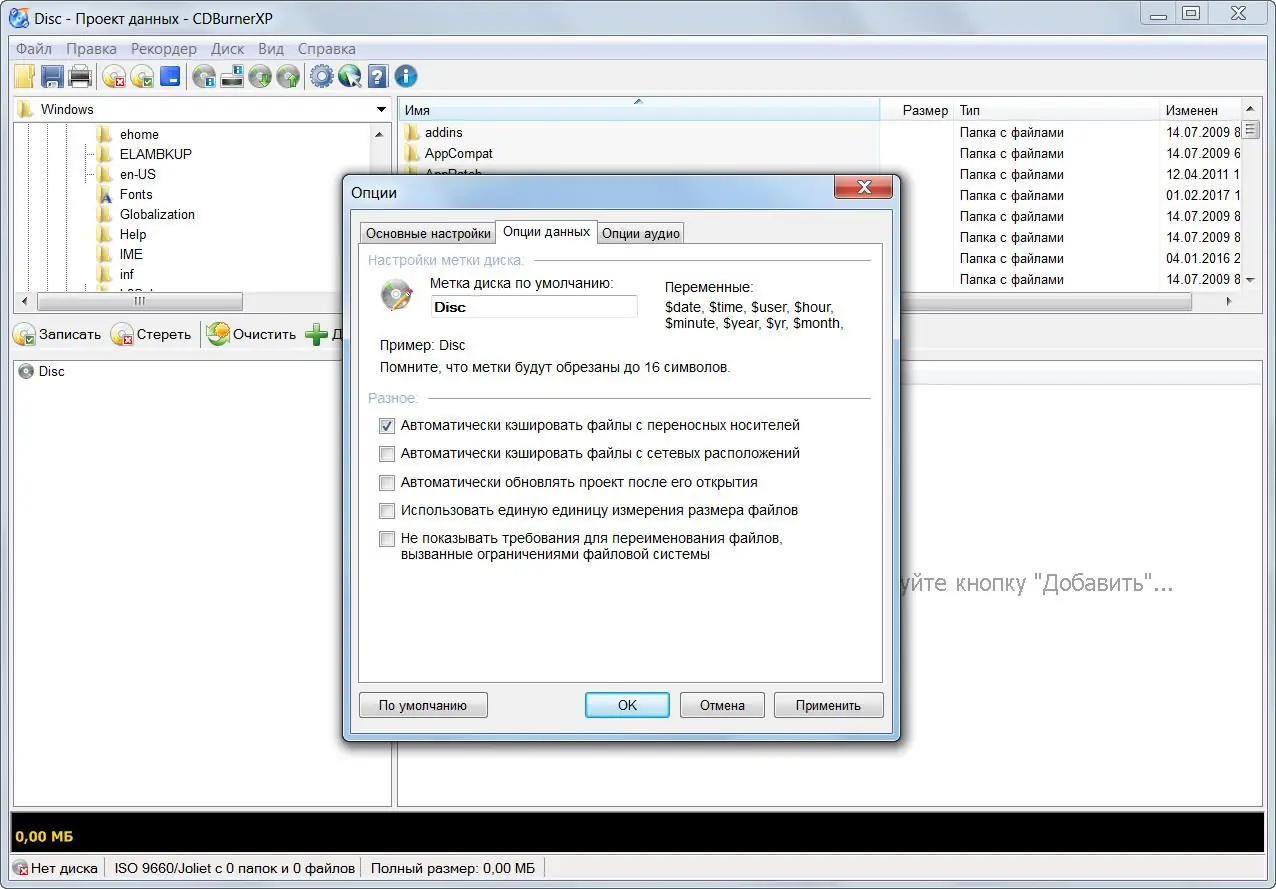Click the AppCompat folder icon in file list

tap(413, 153)
